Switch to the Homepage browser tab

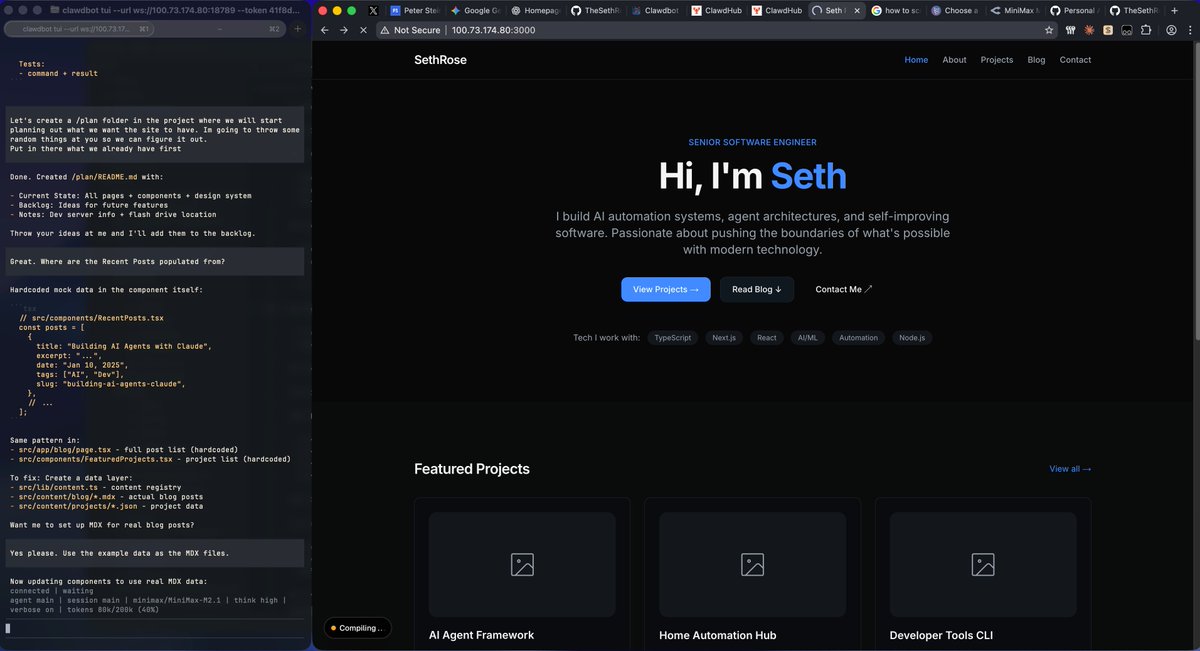click(534, 10)
